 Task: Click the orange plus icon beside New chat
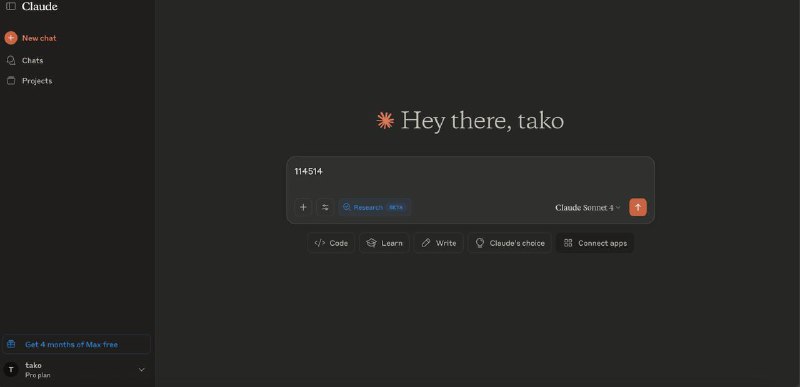point(11,38)
